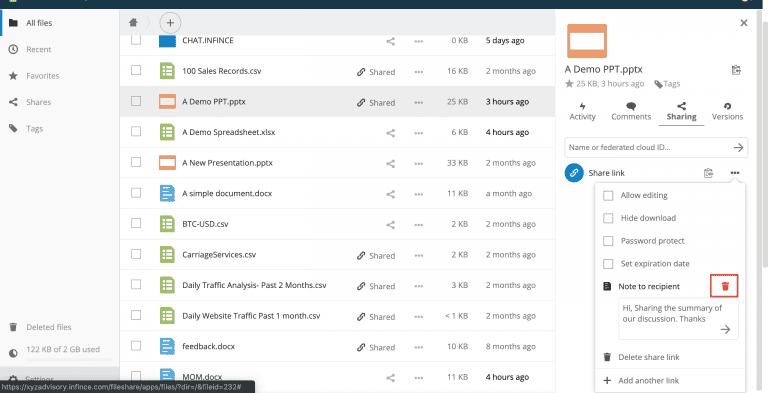The image size is (768, 393).
Task: Switch to the Versions tab
Action: point(727,112)
